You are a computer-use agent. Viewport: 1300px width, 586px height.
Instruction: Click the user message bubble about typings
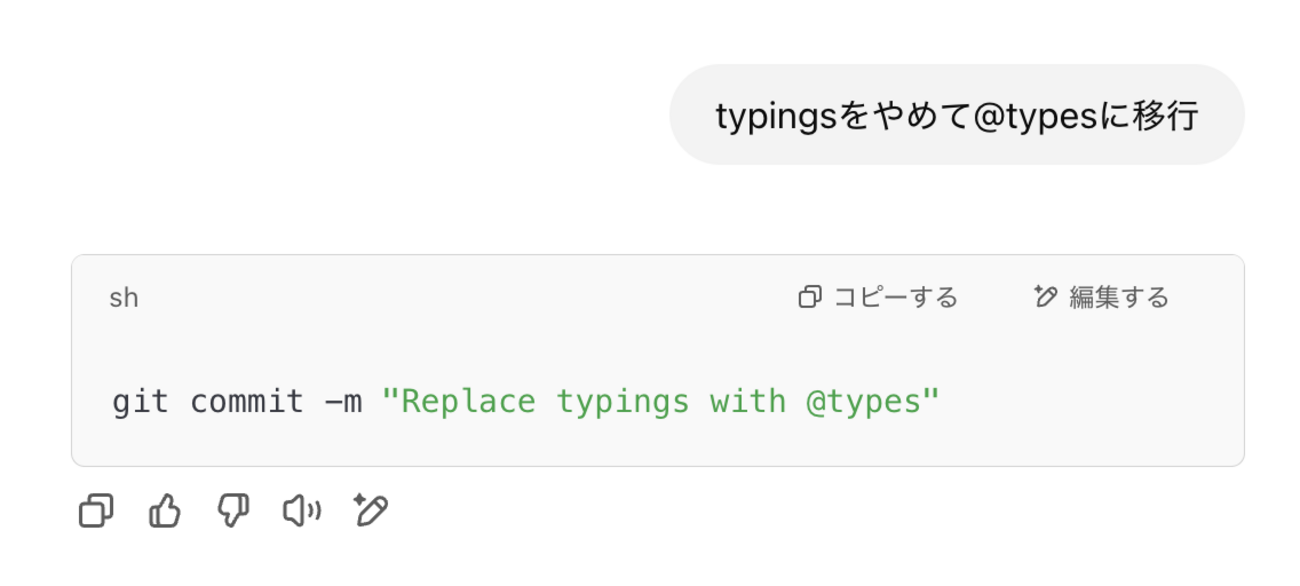click(x=957, y=115)
